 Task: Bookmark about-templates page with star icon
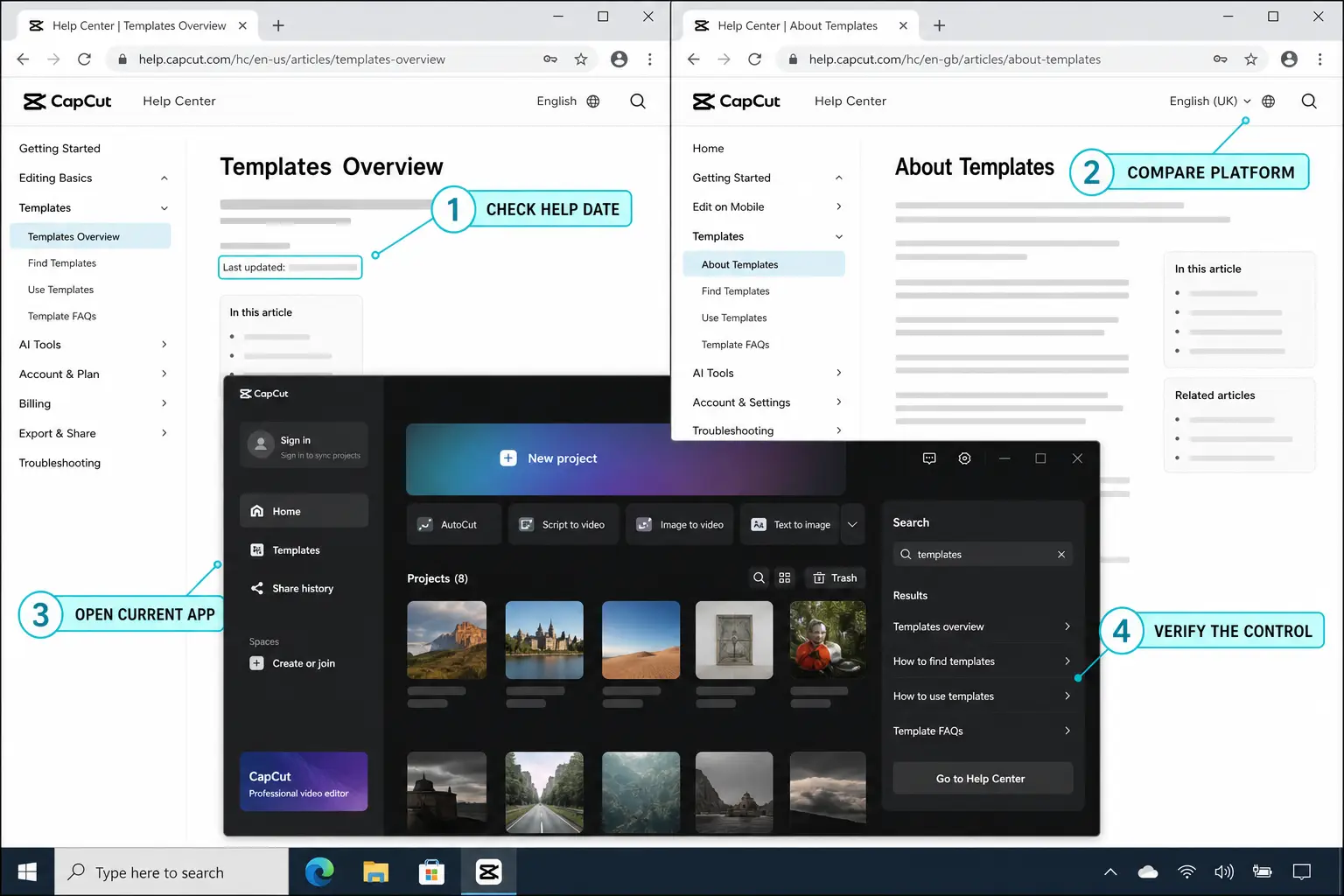1251,59
